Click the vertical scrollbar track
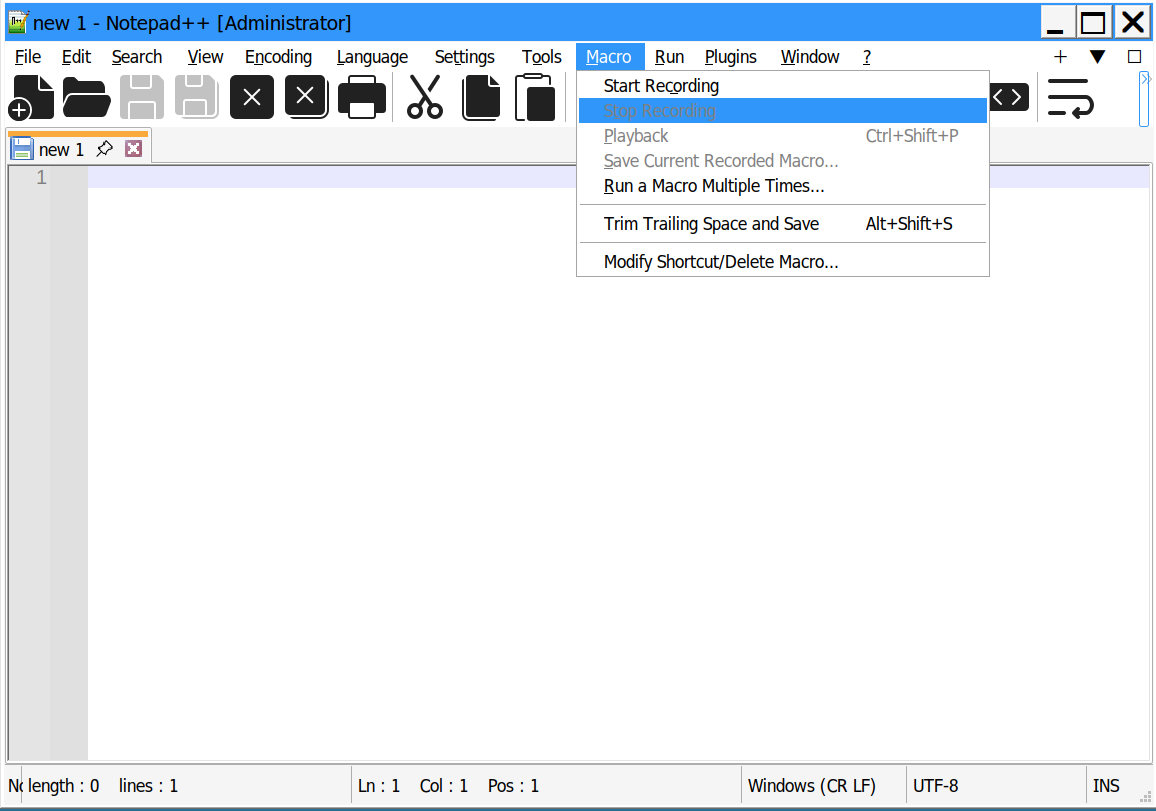The height and width of the screenshot is (811, 1156). point(1148,450)
